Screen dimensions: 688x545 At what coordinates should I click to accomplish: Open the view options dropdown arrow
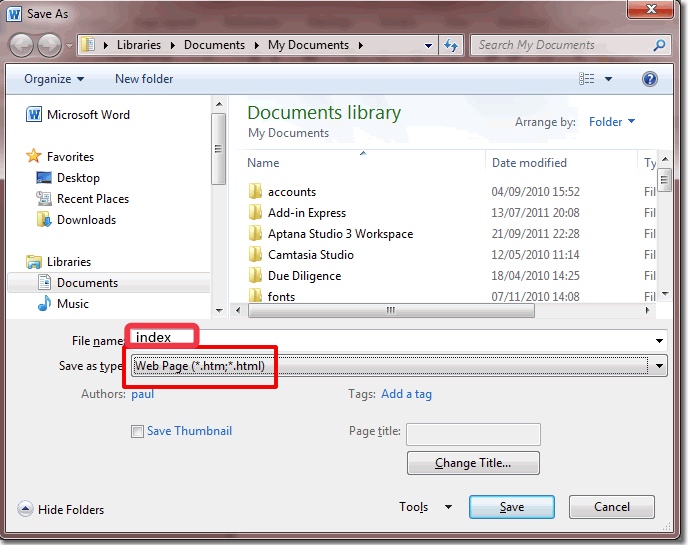(609, 79)
